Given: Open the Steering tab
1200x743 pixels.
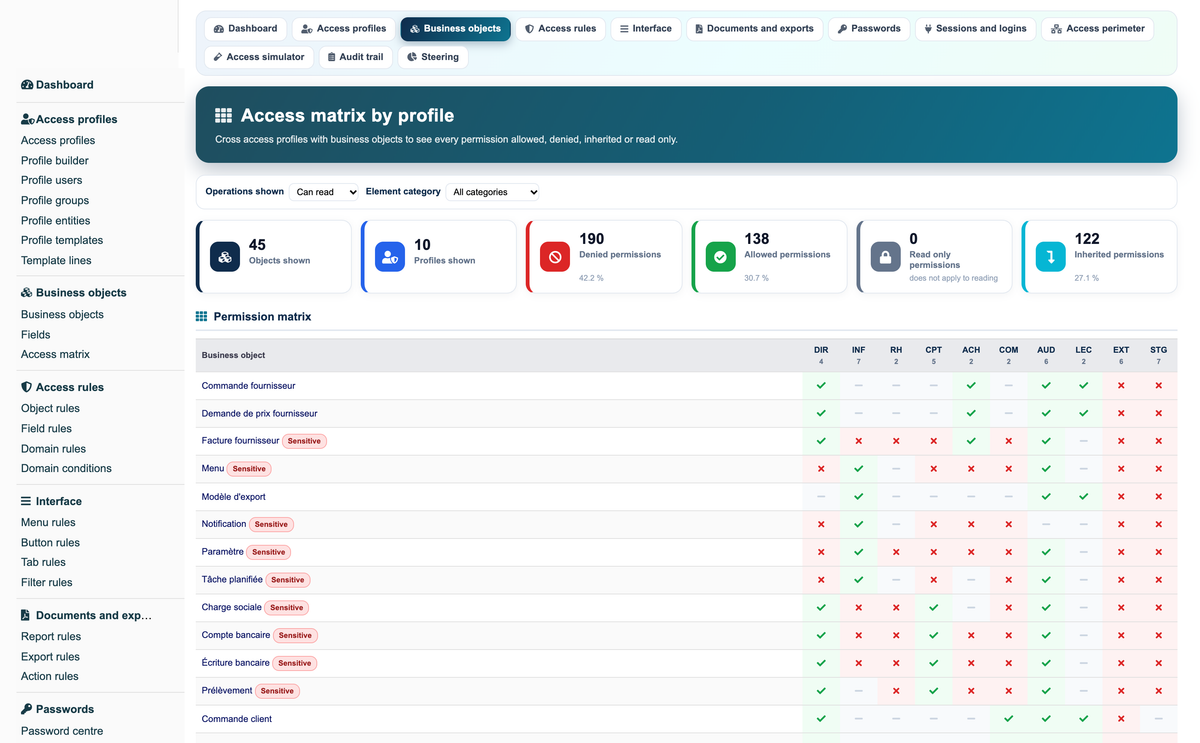Looking at the screenshot, I should [433, 57].
